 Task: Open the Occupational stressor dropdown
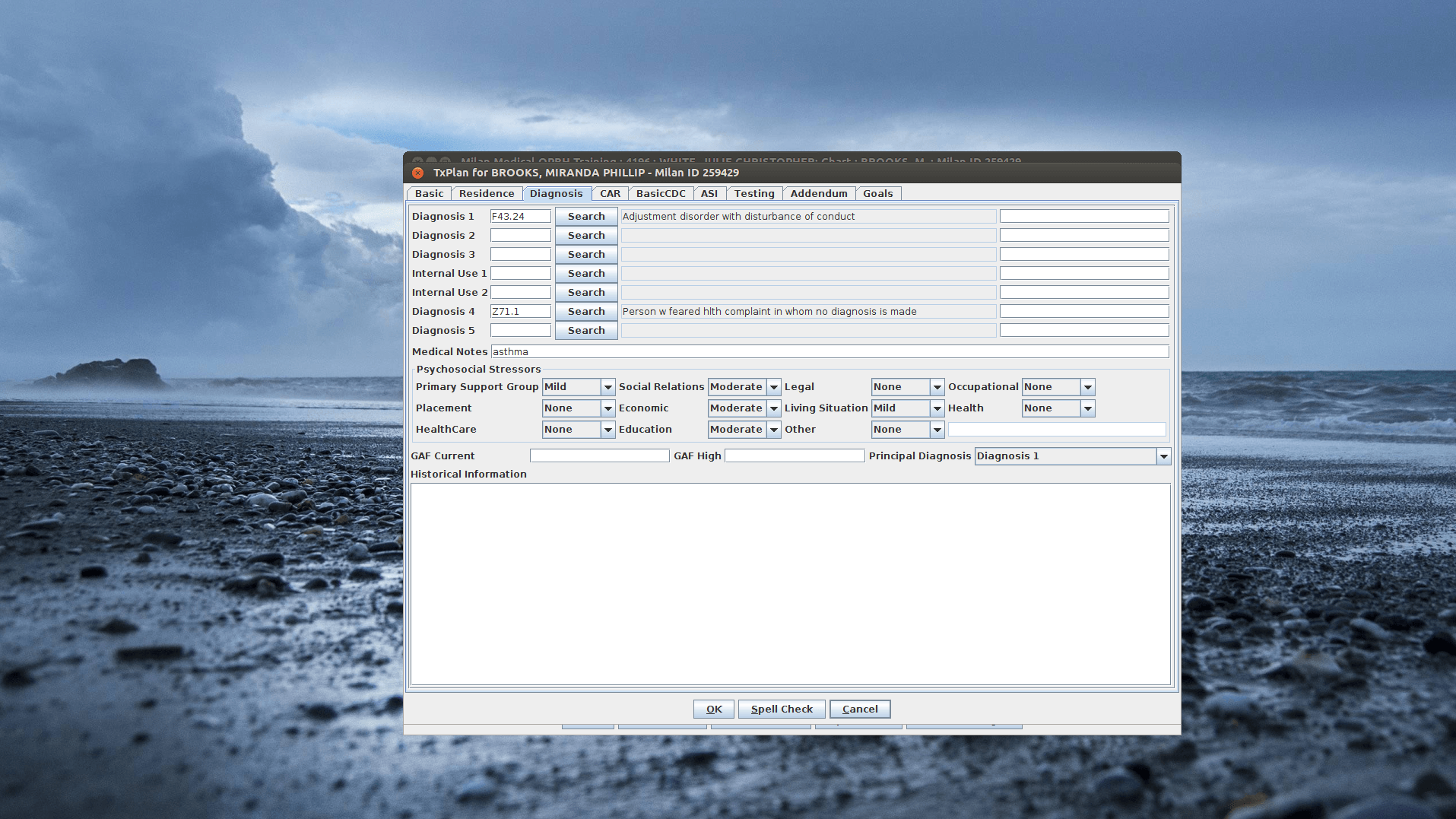click(x=1058, y=387)
